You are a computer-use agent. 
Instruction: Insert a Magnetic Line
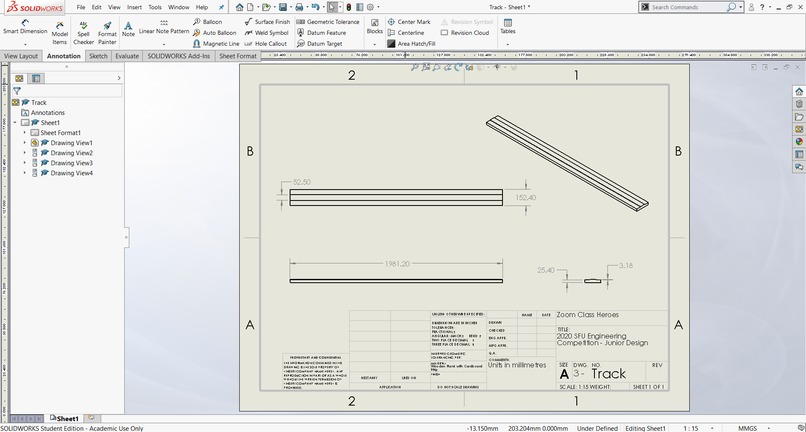click(216, 44)
